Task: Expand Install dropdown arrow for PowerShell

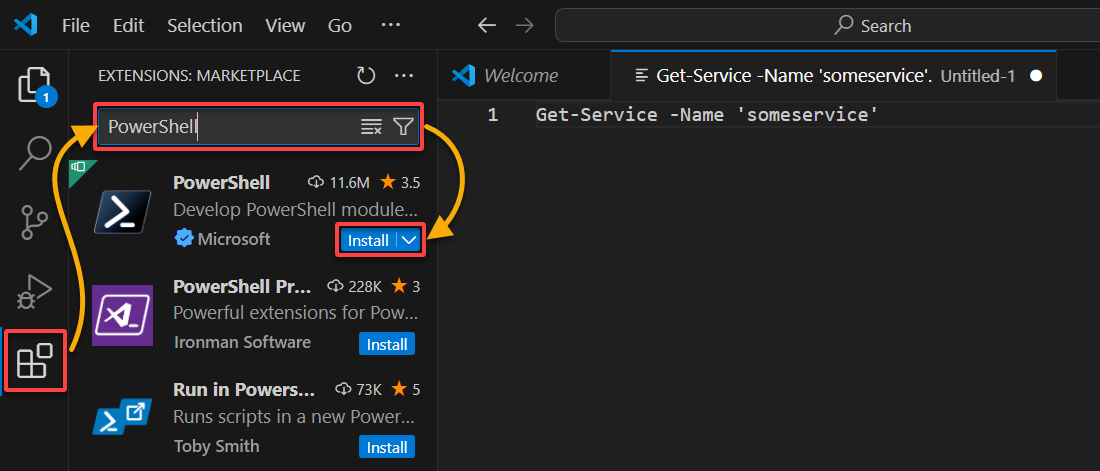Action: pos(410,240)
